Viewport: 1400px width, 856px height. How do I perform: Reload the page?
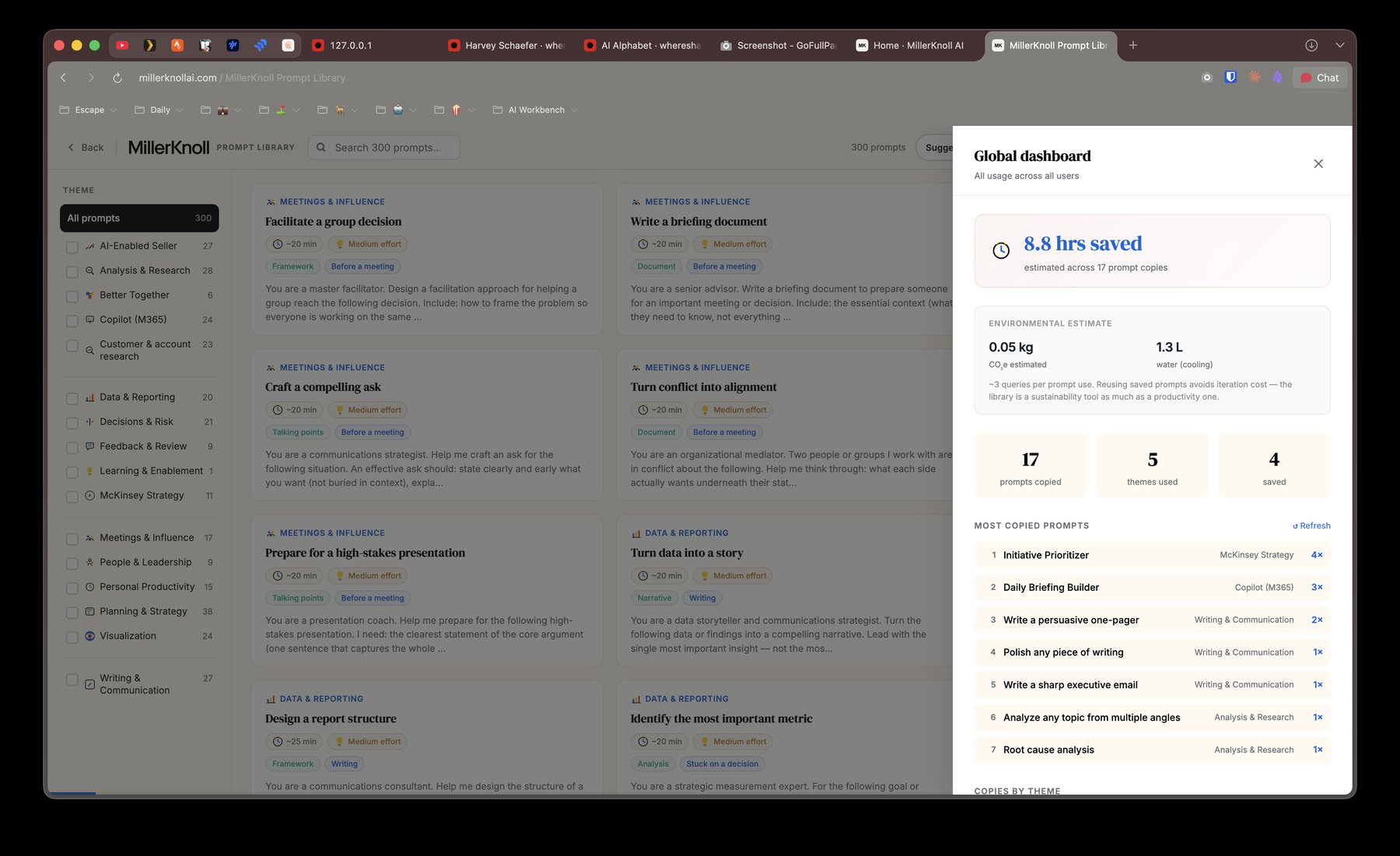click(117, 78)
